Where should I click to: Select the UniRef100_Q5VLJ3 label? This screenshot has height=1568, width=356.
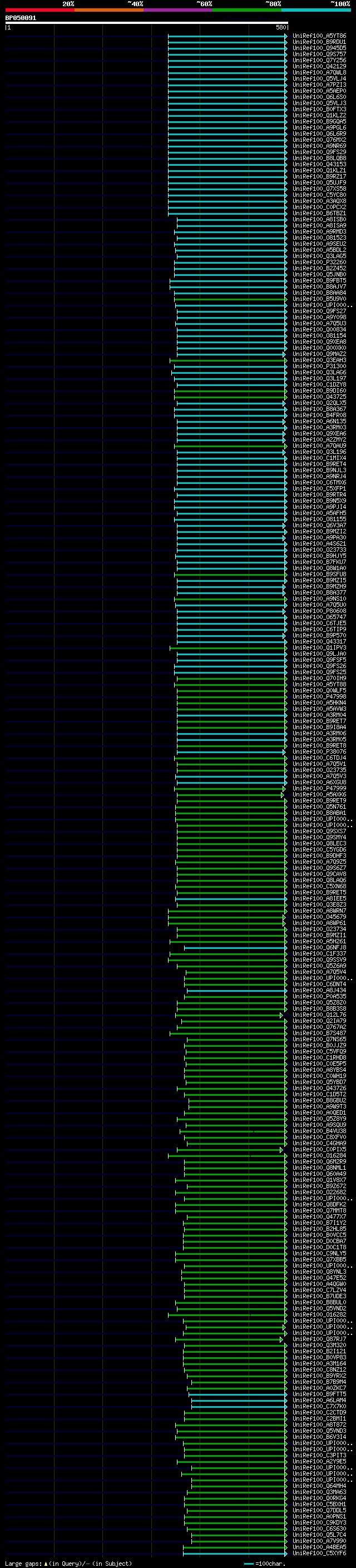pyautogui.click(x=319, y=103)
